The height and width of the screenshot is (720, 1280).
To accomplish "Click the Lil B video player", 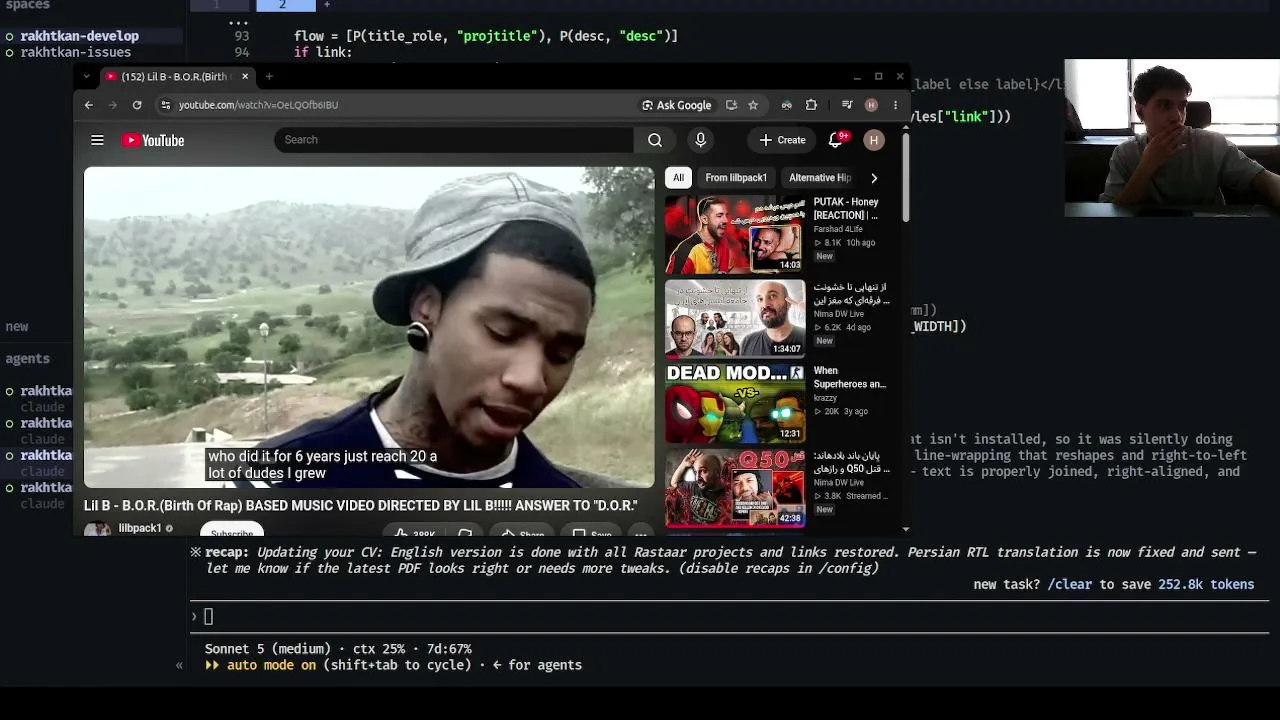I will (x=369, y=327).
